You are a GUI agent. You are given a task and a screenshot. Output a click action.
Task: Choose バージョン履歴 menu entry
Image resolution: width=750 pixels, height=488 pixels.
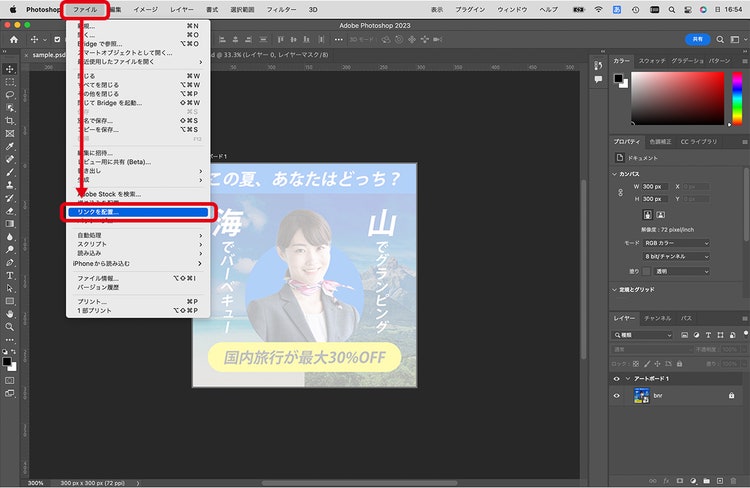(138, 288)
